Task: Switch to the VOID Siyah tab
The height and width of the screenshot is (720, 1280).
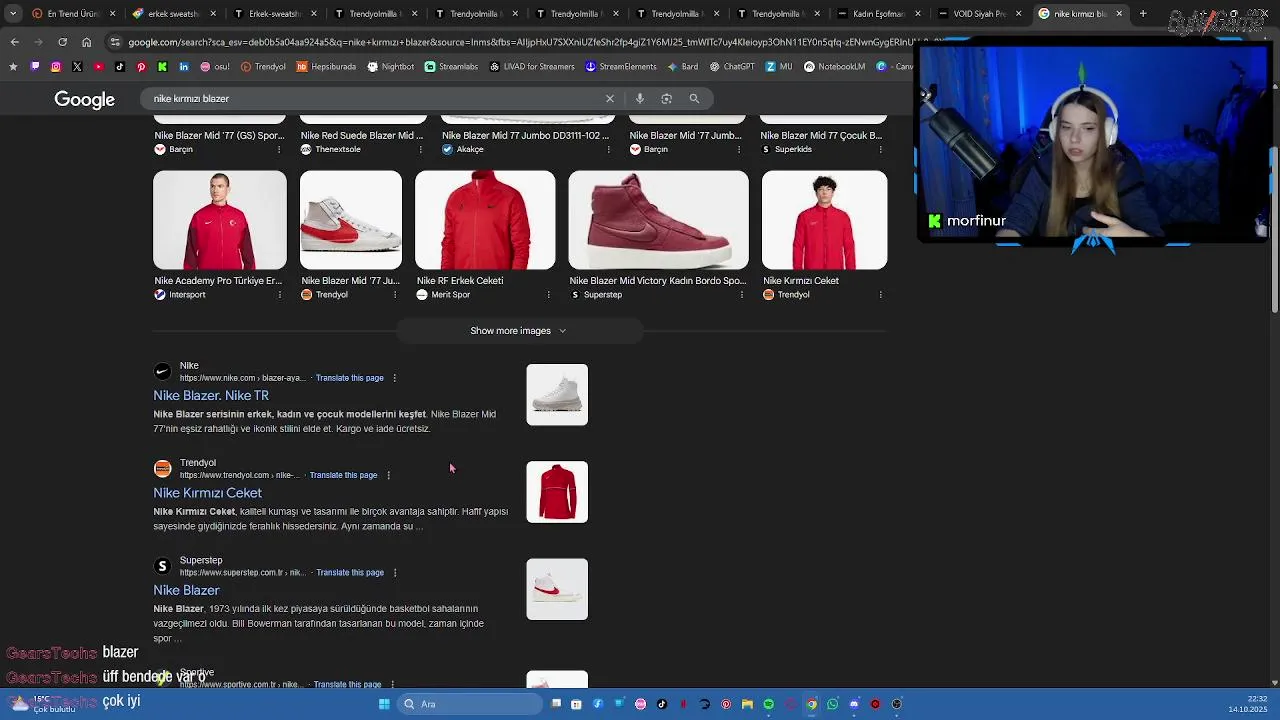Action: [x=978, y=14]
